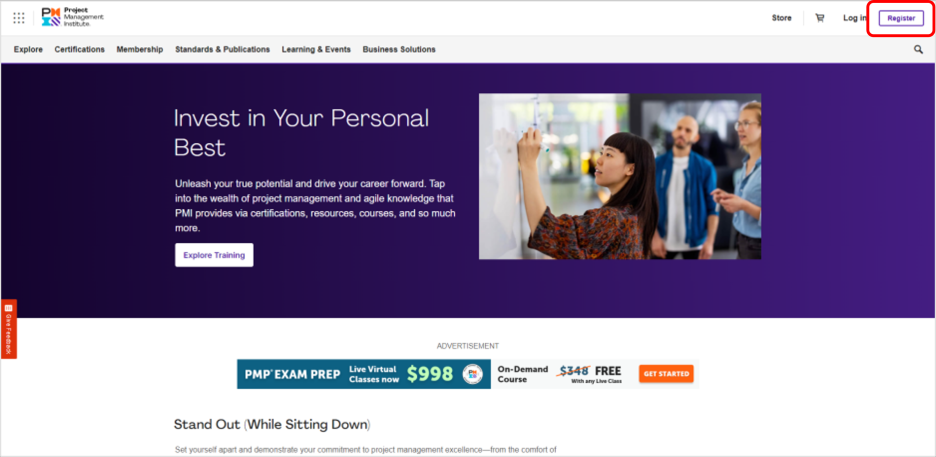
Task: Click the Store link
Action: point(781,18)
